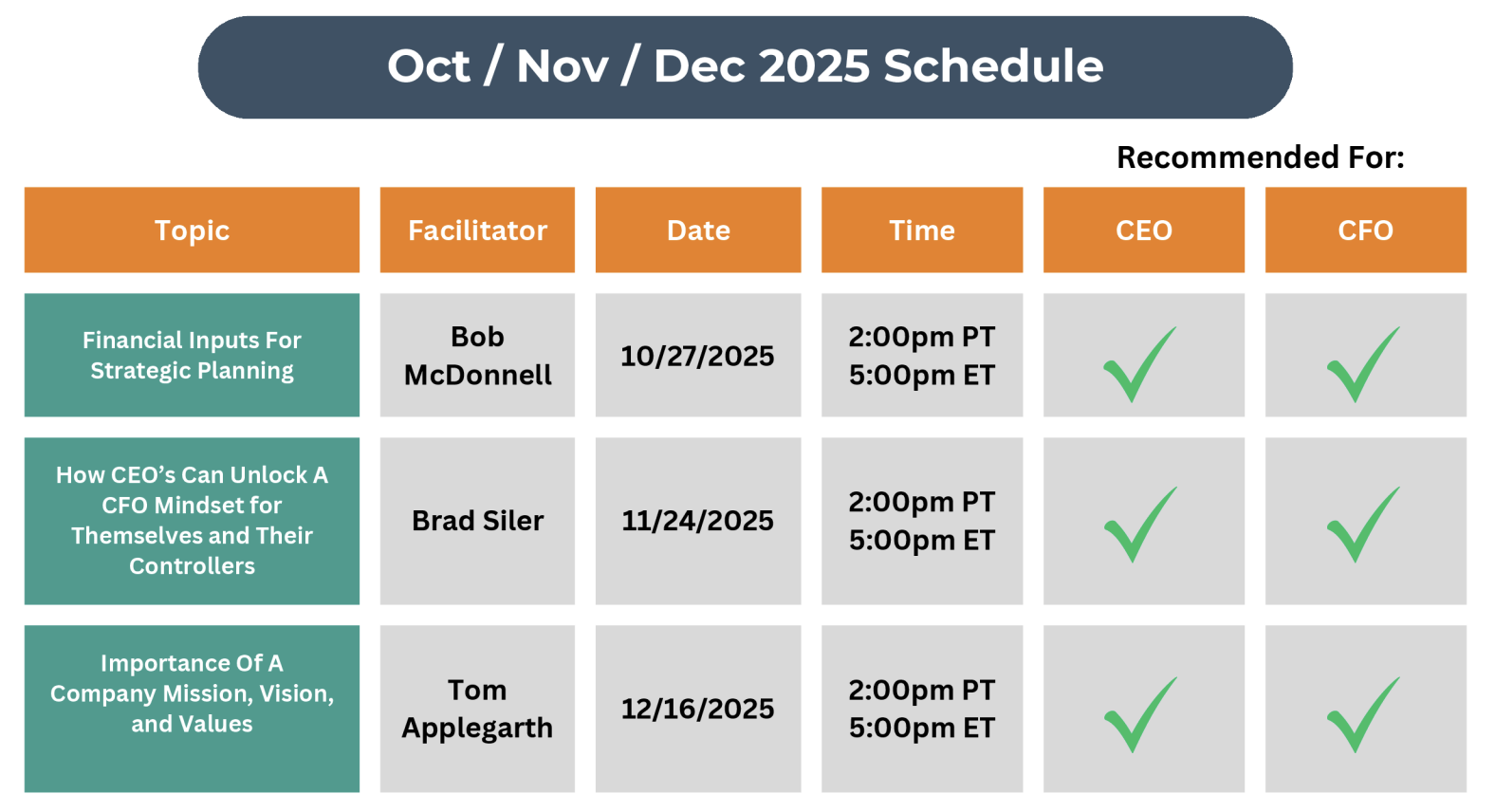1495x812 pixels.
Task: Click the Time column header
Action: click(921, 231)
